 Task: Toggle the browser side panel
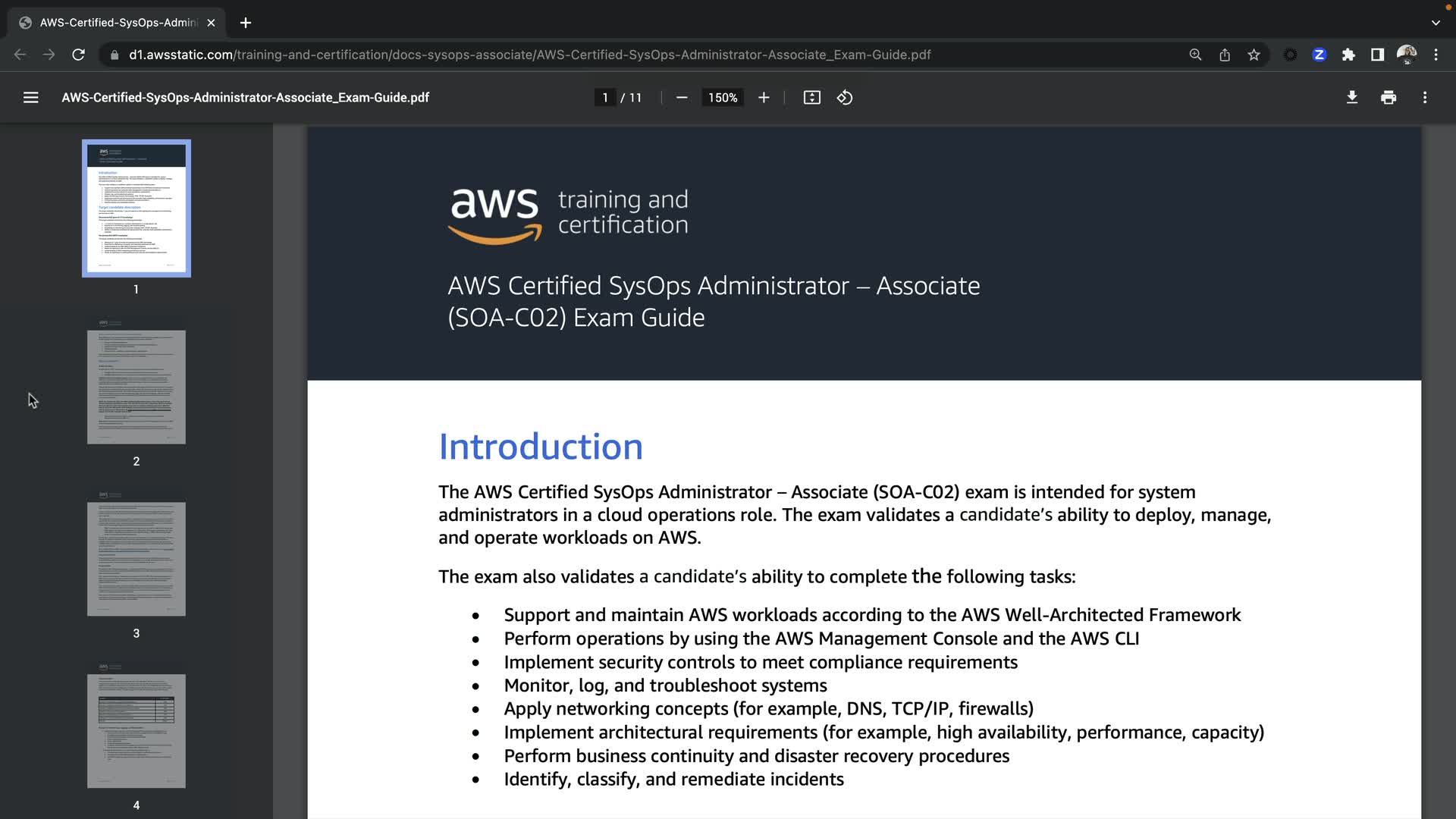tap(1377, 55)
